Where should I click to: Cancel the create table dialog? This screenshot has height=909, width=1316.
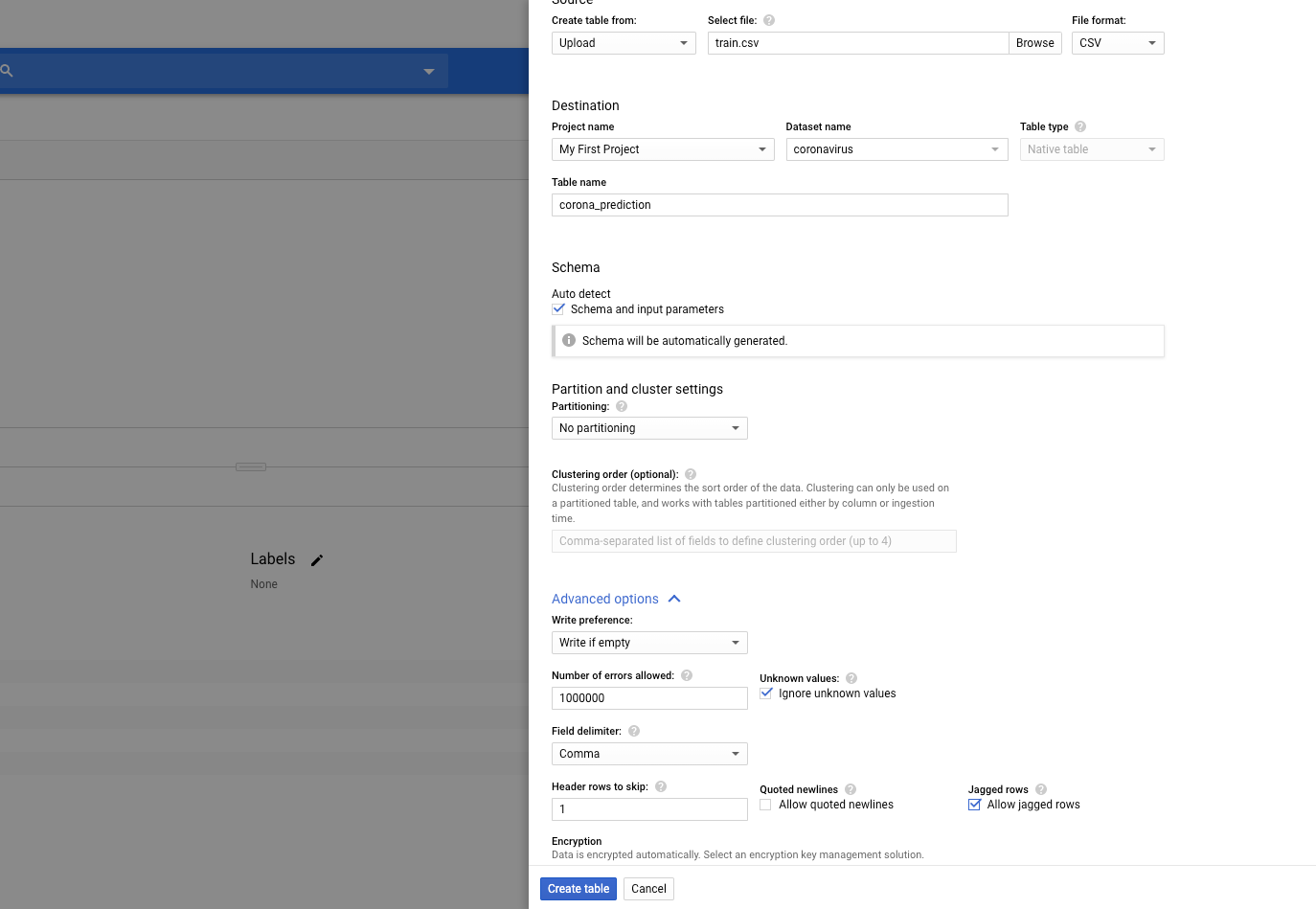coord(648,889)
